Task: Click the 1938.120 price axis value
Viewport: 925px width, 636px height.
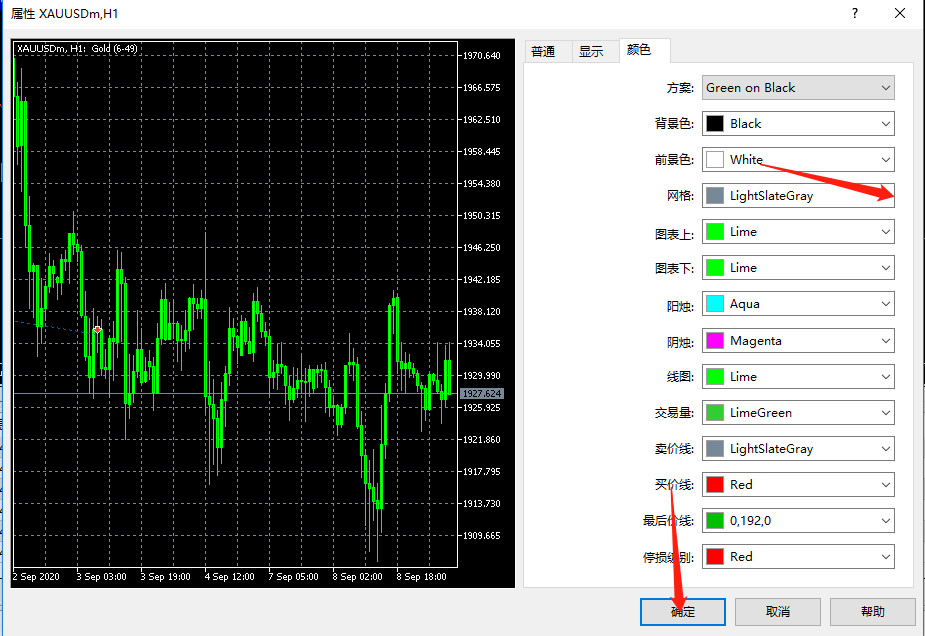Action: (481, 312)
